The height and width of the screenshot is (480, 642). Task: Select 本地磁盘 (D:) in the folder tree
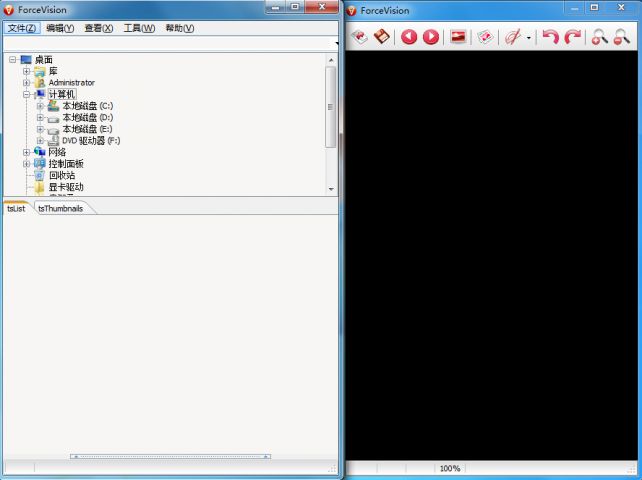[x=87, y=117]
